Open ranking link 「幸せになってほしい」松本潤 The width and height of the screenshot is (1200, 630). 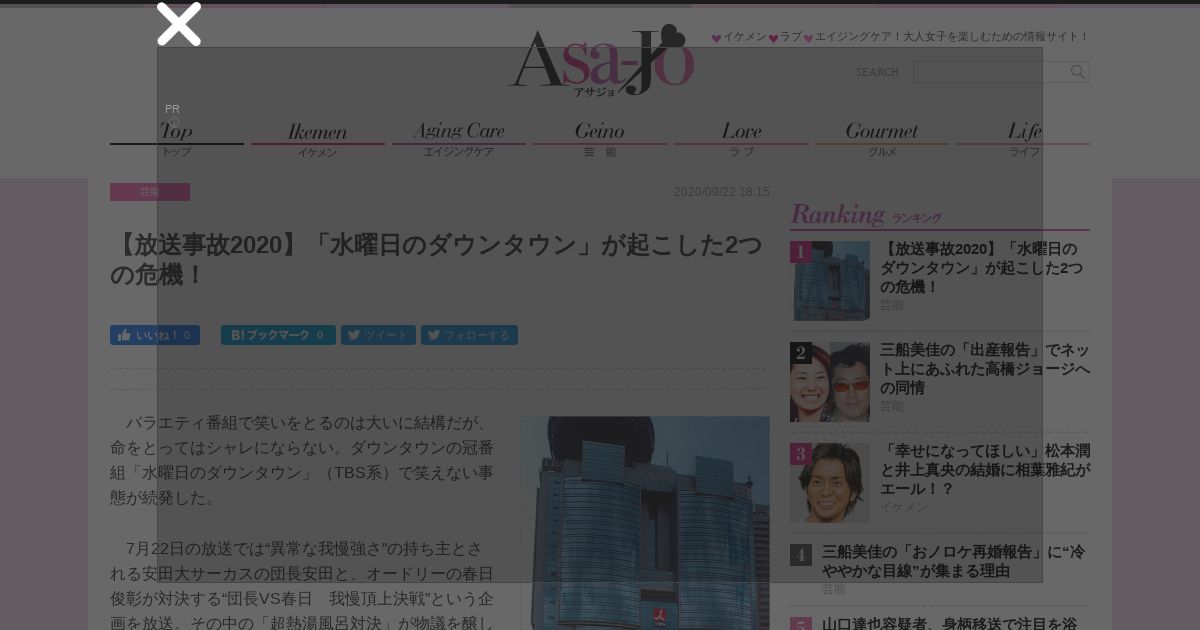[985, 469]
